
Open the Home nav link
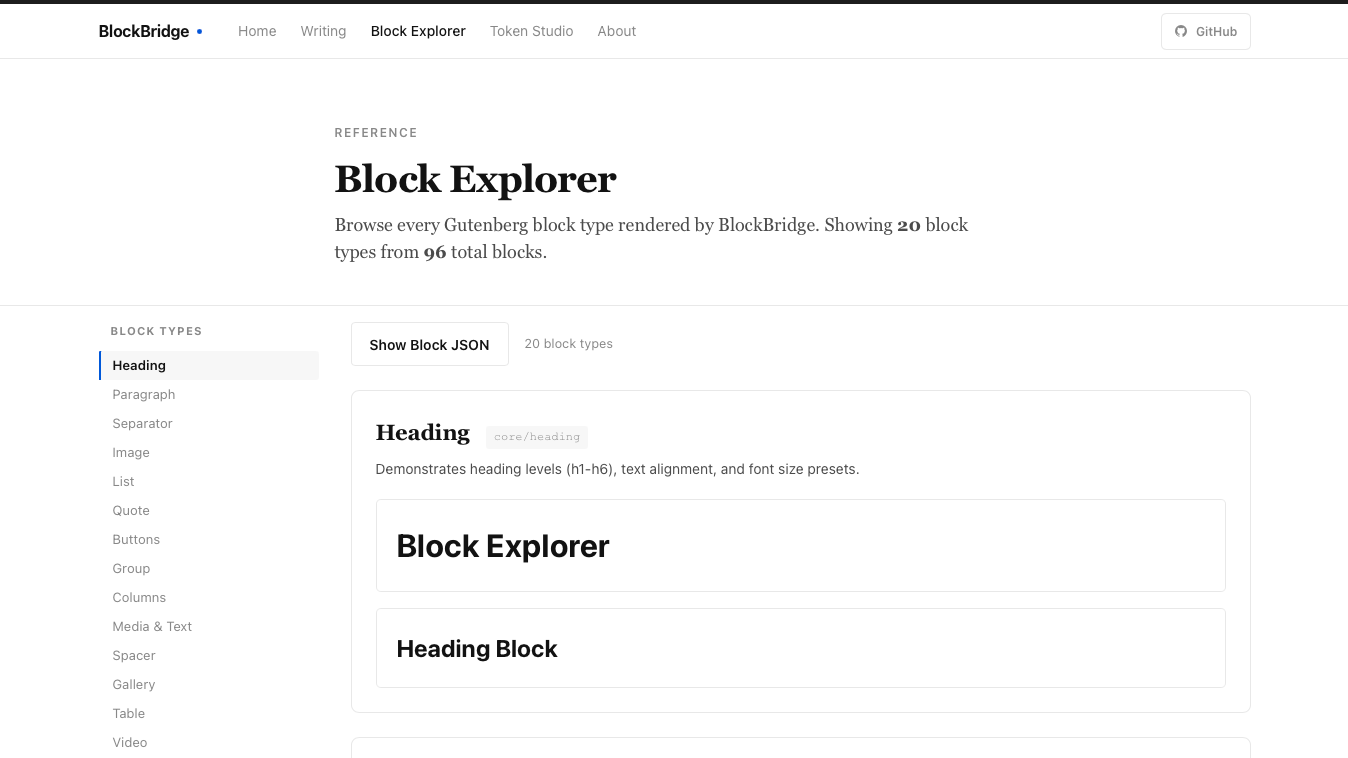point(257,31)
